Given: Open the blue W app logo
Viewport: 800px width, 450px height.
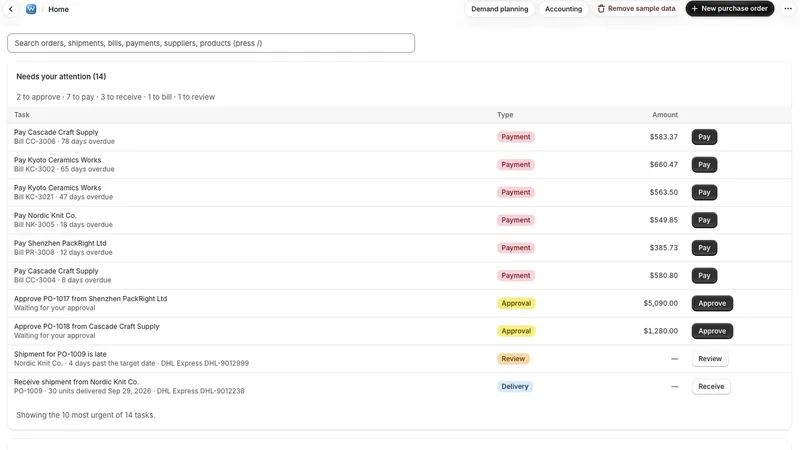Looking at the screenshot, I should tap(31, 9).
